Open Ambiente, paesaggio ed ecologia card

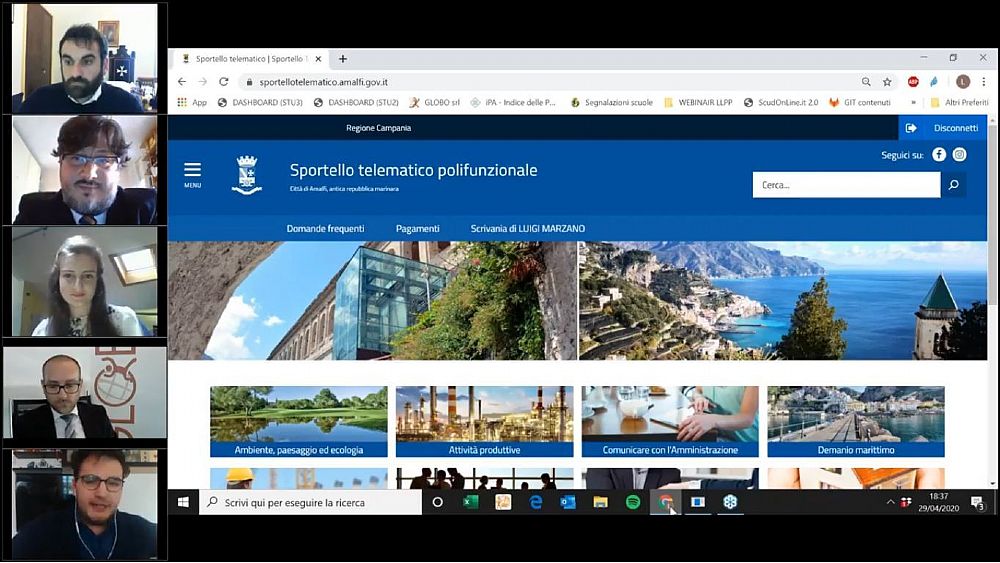pyautogui.click(x=298, y=421)
